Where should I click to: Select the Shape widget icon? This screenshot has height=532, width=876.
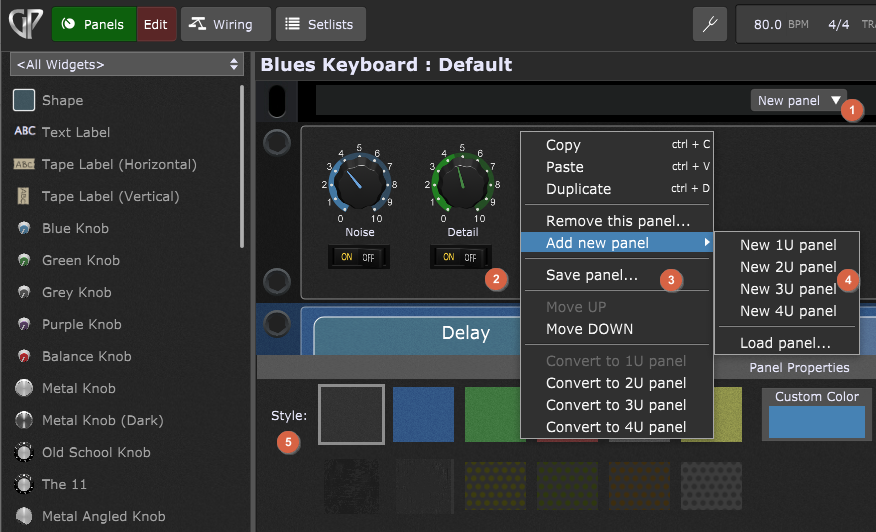pos(24,100)
